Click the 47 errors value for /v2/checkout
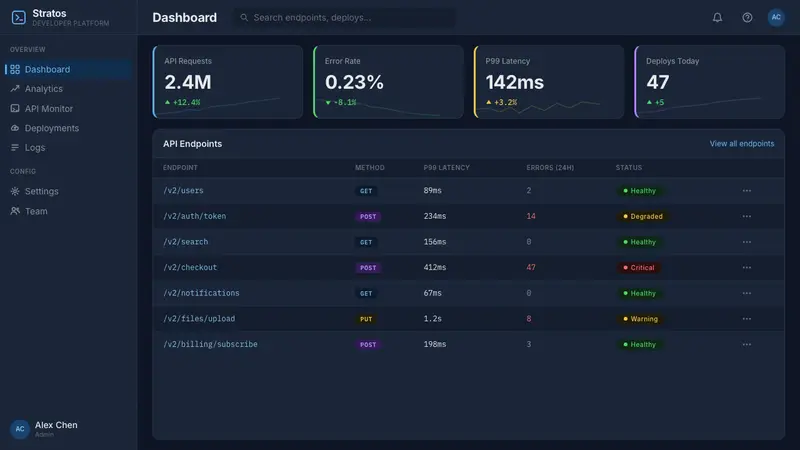This screenshot has height=450, width=800. click(531, 267)
